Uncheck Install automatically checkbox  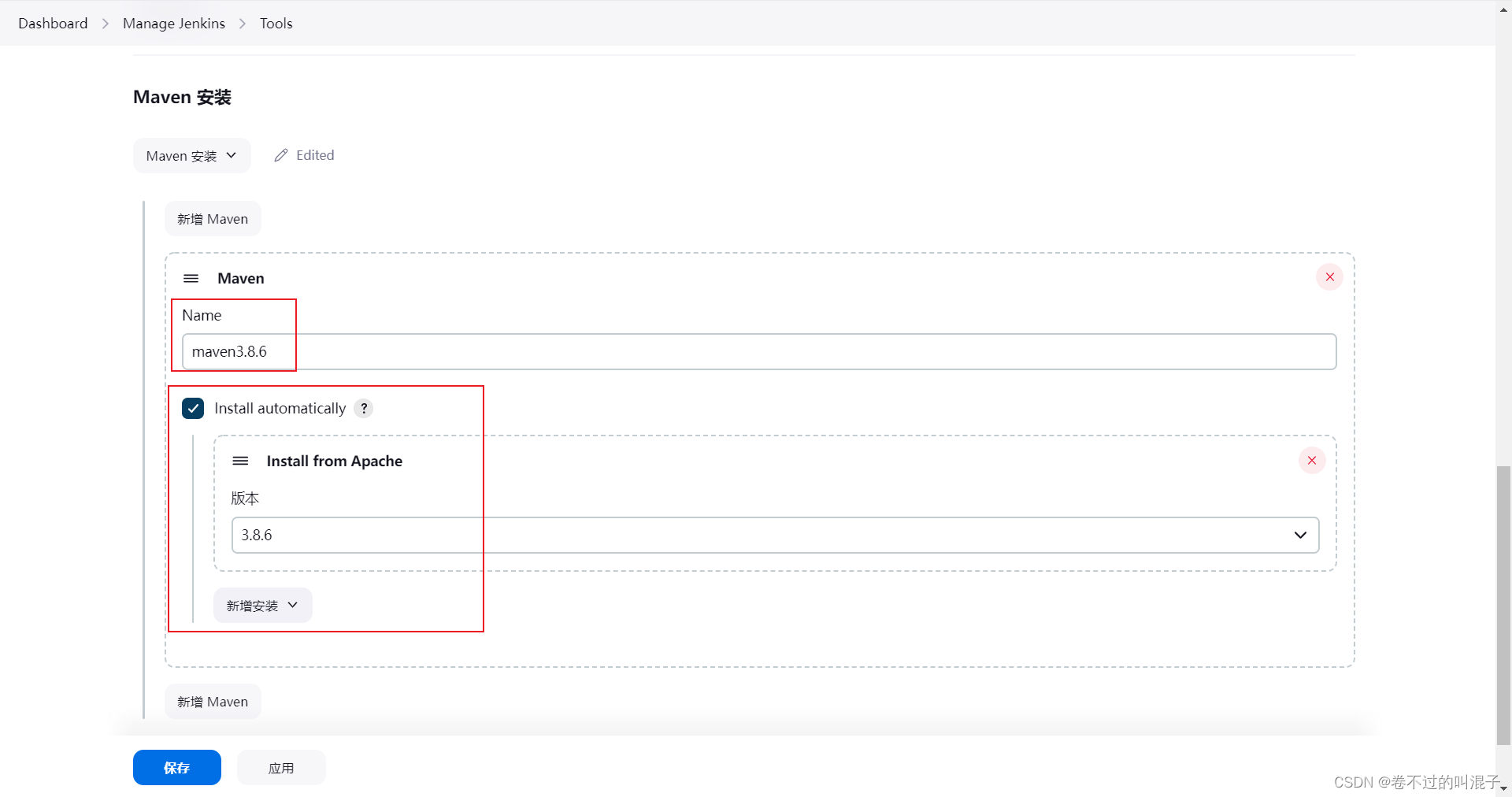coord(193,409)
